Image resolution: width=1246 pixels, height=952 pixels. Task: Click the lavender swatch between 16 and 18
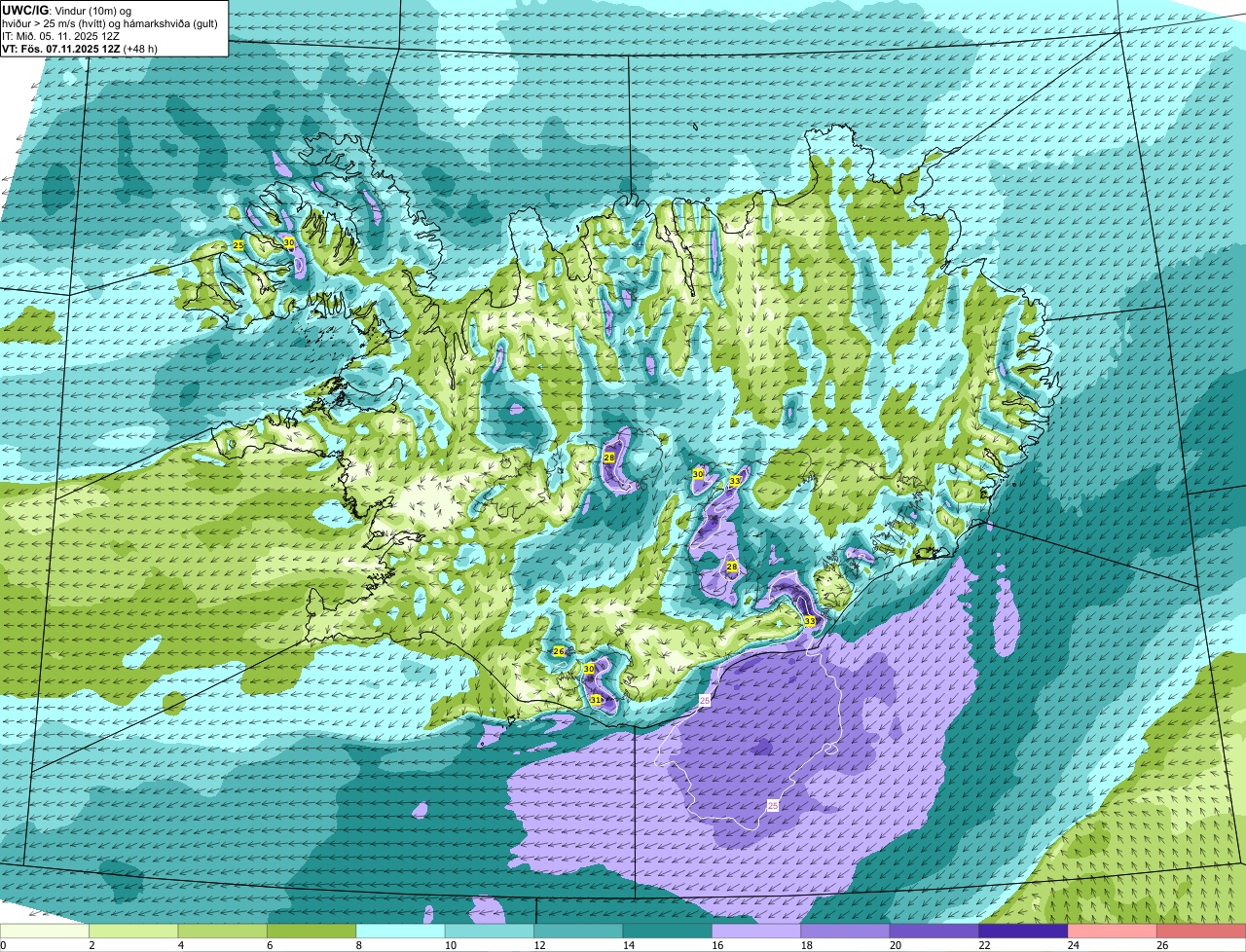pyautogui.click(x=756, y=931)
